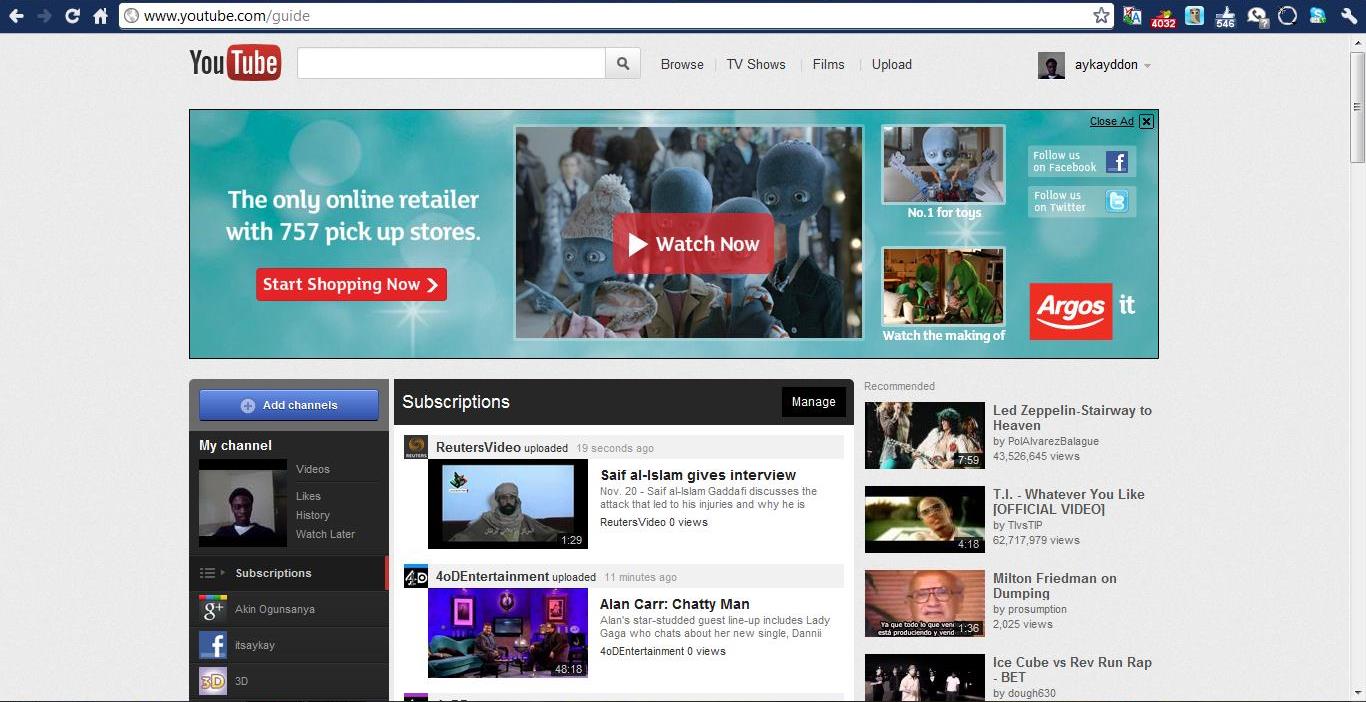This screenshot has width=1366, height=702.
Task: Open the Saif al-Islam gives interview title
Action: pos(698,475)
